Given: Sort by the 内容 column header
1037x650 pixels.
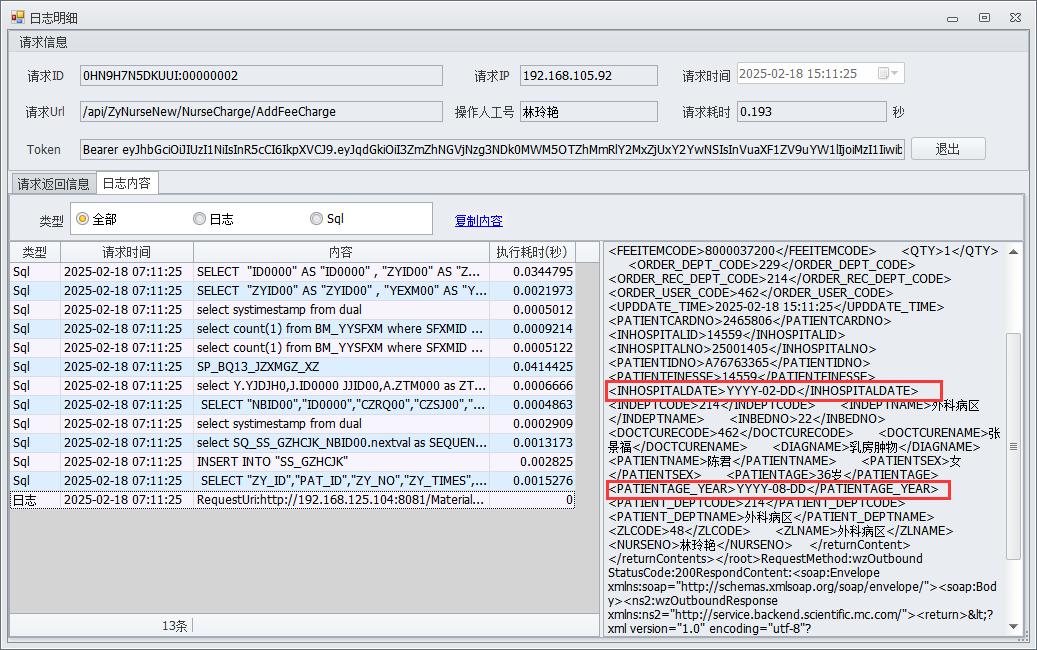Looking at the screenshot, I should [341, 252].
